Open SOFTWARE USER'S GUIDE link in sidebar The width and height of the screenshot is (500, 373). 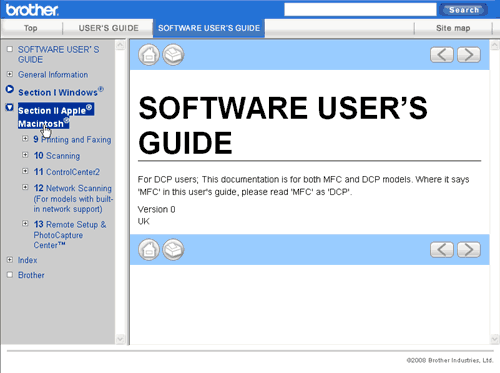pyautogui.click(x=59, y=54)
